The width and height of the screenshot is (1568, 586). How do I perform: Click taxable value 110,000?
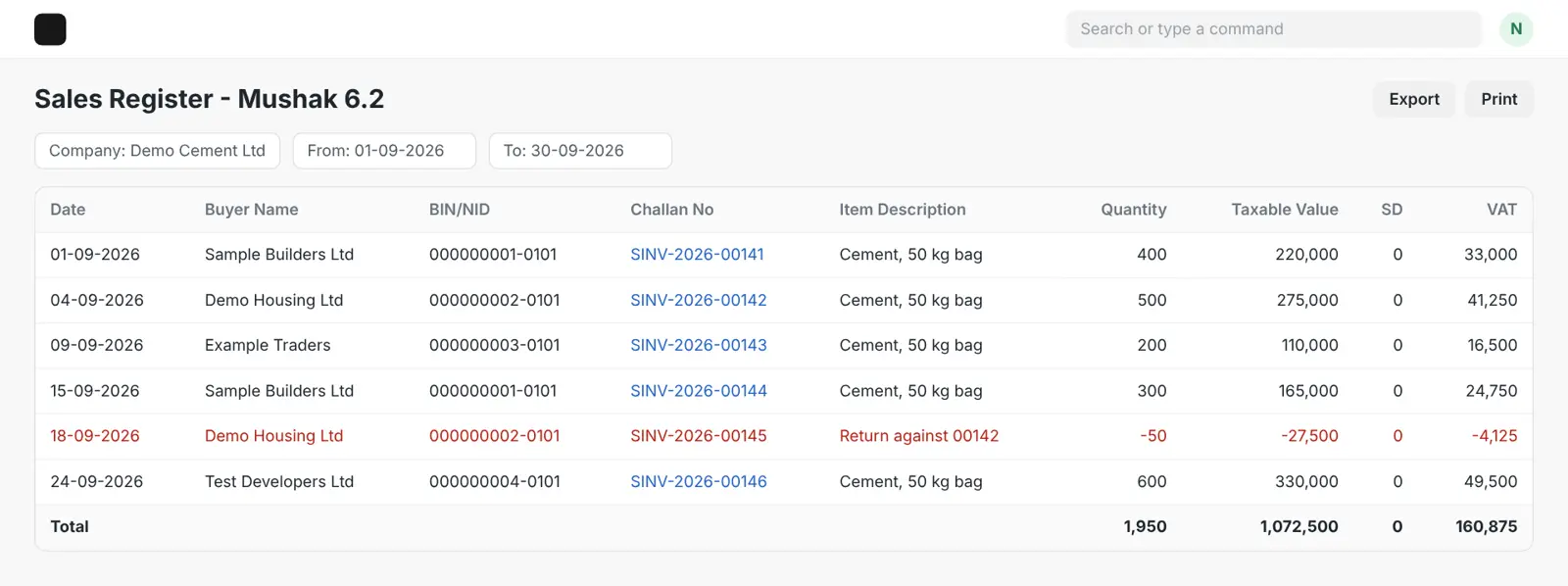point(1310,345)
